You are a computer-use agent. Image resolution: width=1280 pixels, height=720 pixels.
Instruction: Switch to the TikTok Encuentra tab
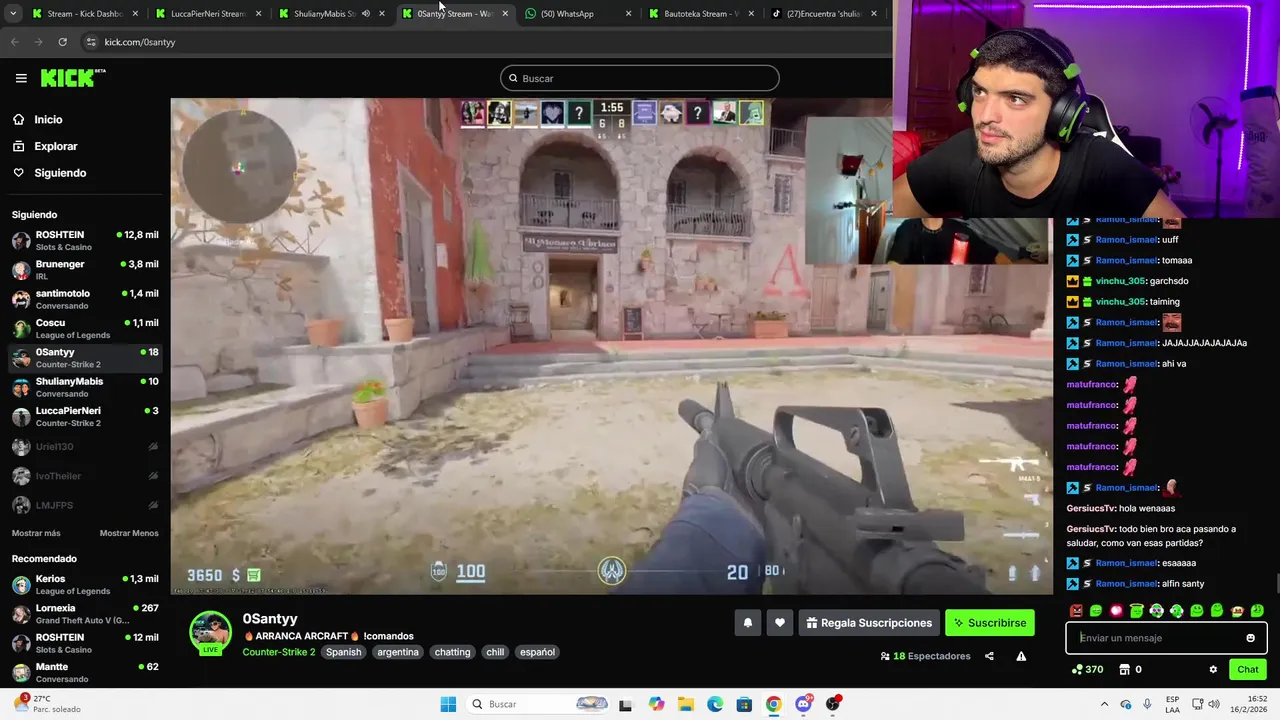click(823, 14)
